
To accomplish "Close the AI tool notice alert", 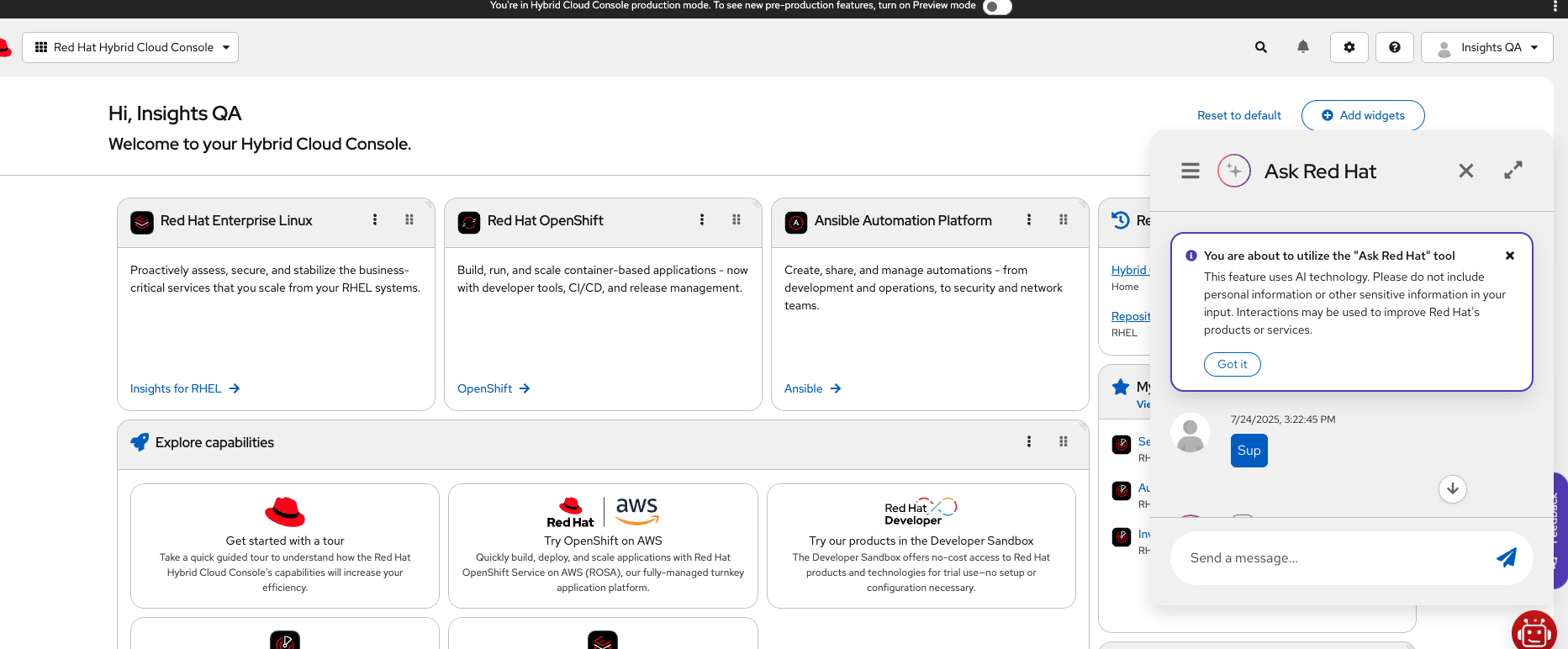I will point(1509,256).
